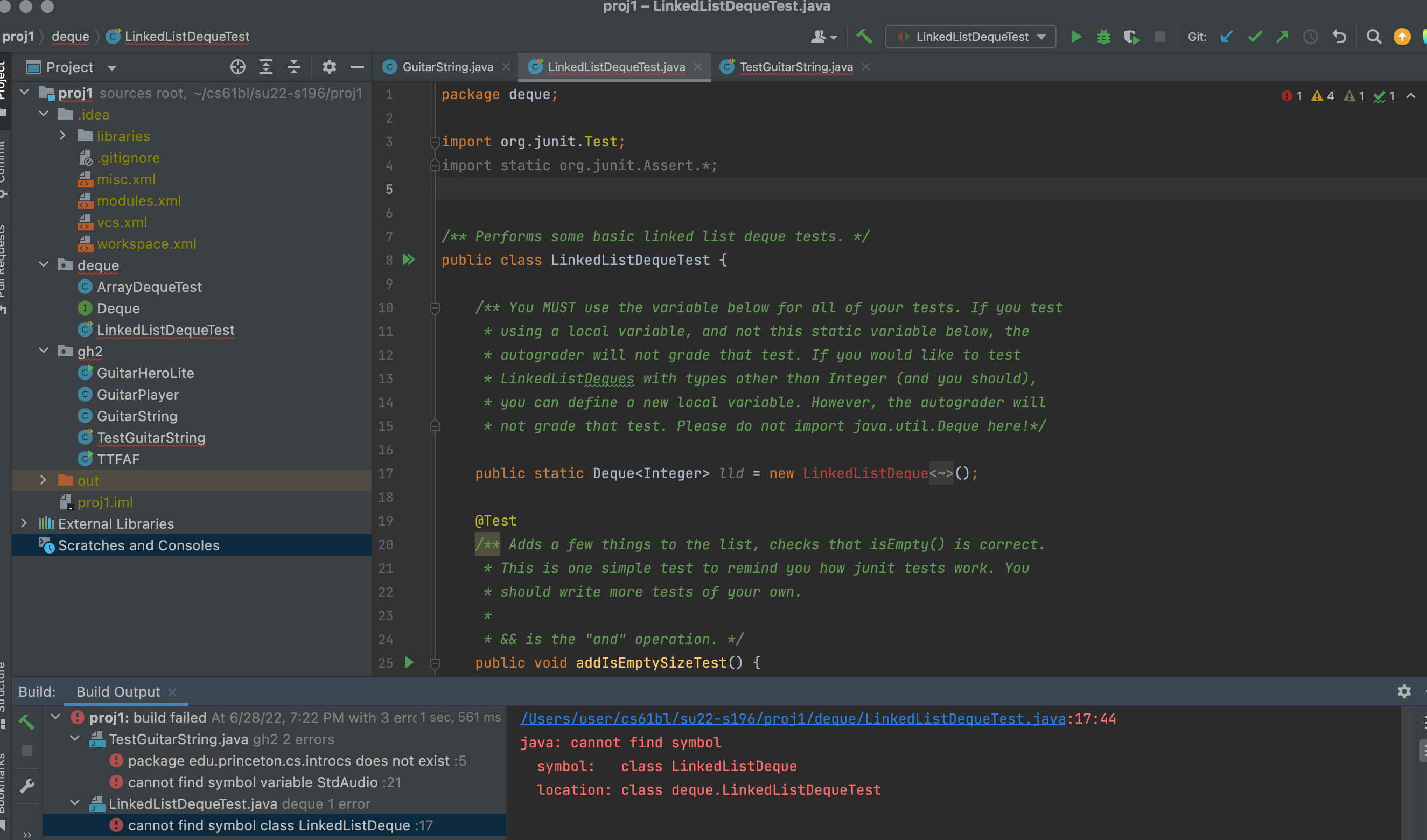
Task: Open Project panel settings gear
Action: click(329, 67)
